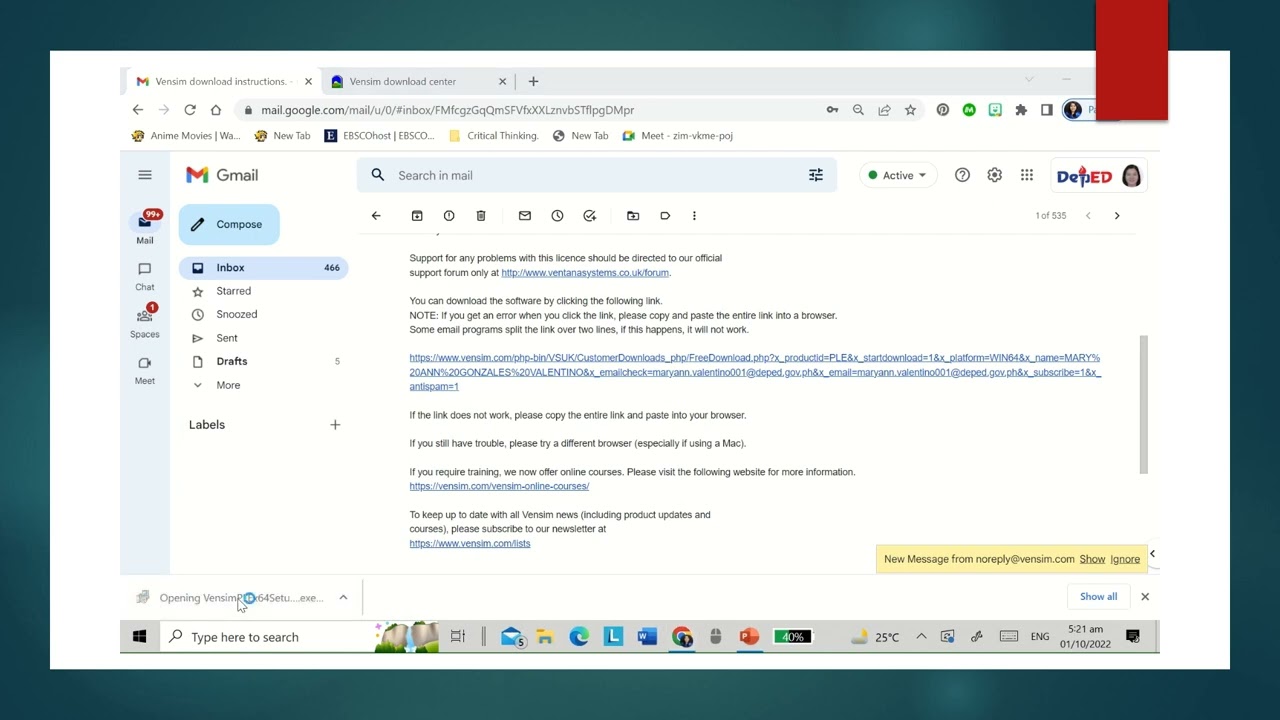Image resolution: width=1280 pixels, height=720 pixels.
Task: Go back to inbox arrow
Action: pyautogui.click(x=376, y=216)
